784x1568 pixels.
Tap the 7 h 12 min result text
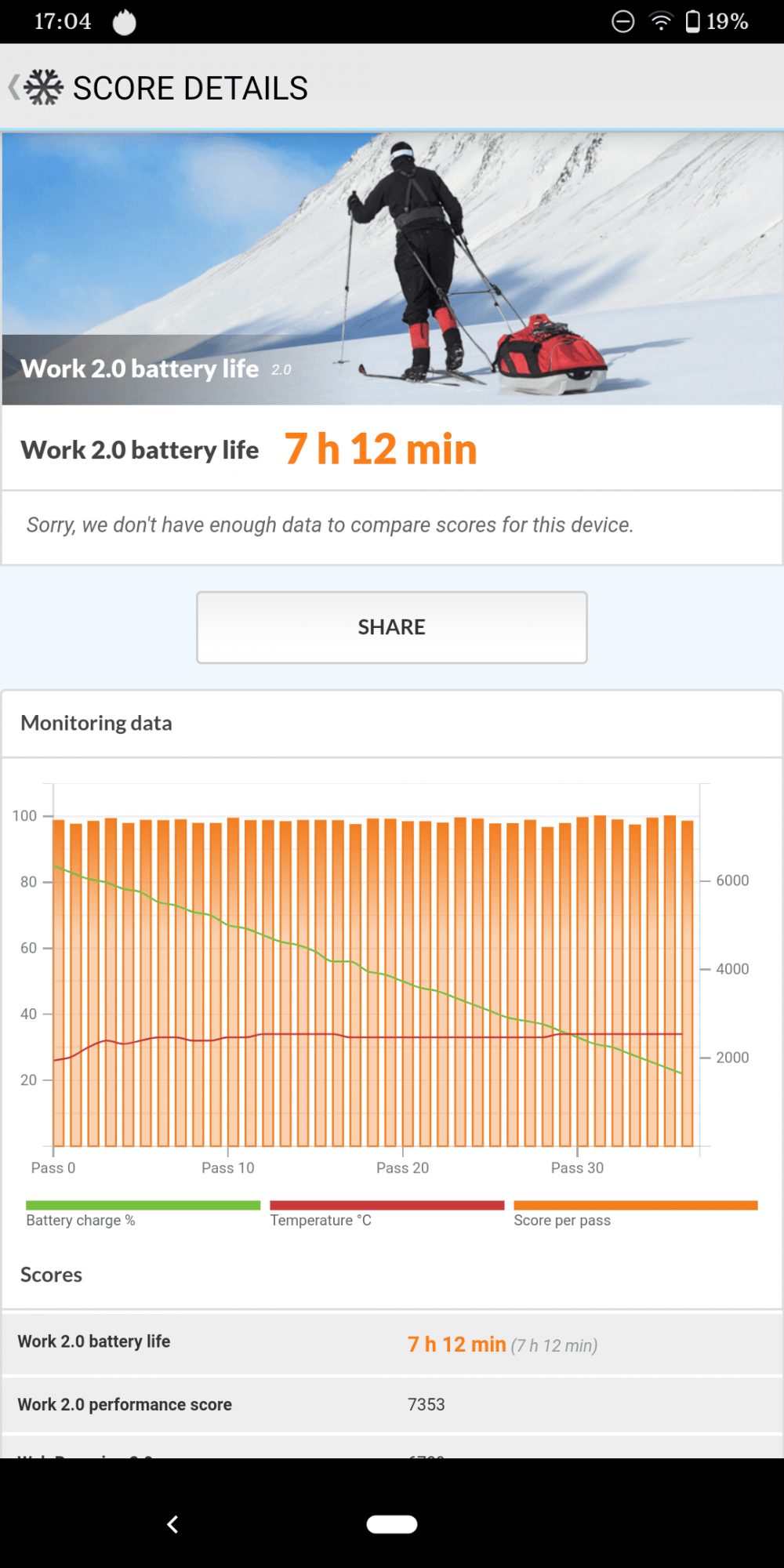(381, 449)
